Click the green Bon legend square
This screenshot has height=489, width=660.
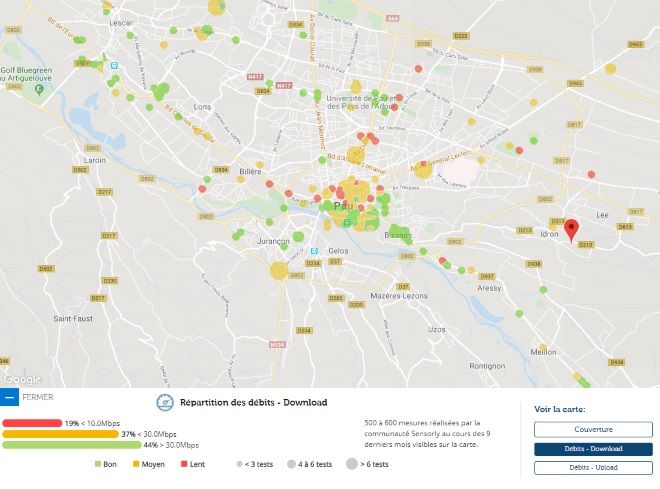(98, 464)
